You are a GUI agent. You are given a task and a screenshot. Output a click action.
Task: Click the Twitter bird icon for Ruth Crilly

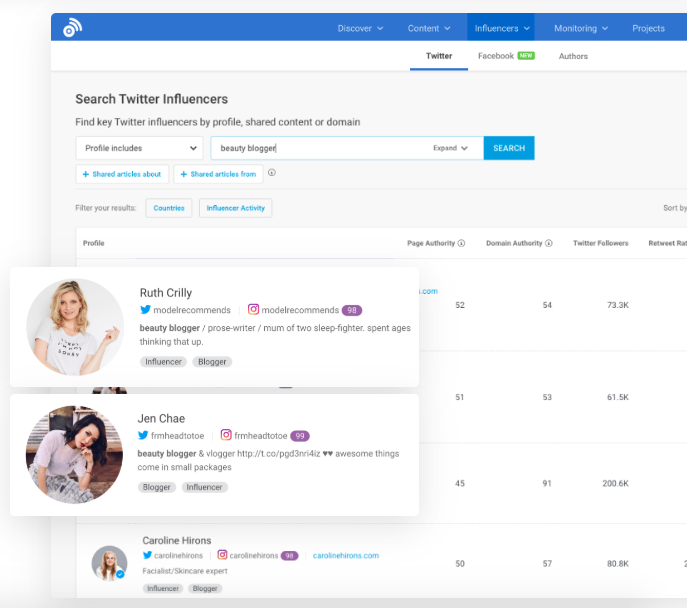pos(145,310)
